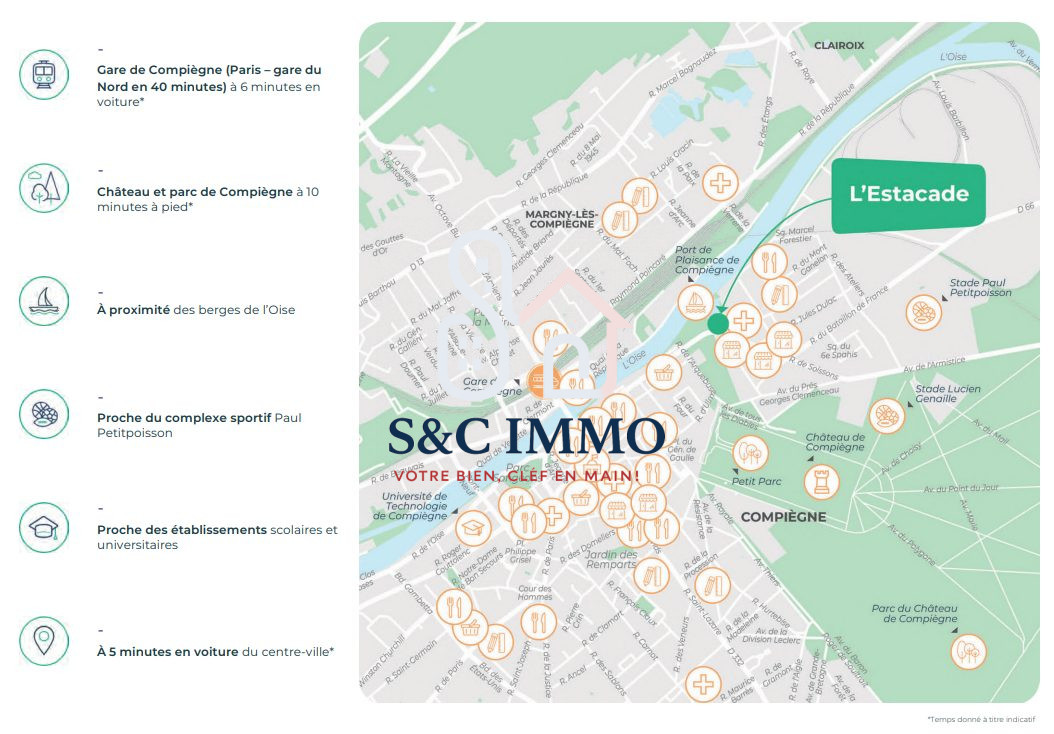Click the green L'Estacade label
The height and width of the screenshot is (734, 1054).
(x=908, y=194)
